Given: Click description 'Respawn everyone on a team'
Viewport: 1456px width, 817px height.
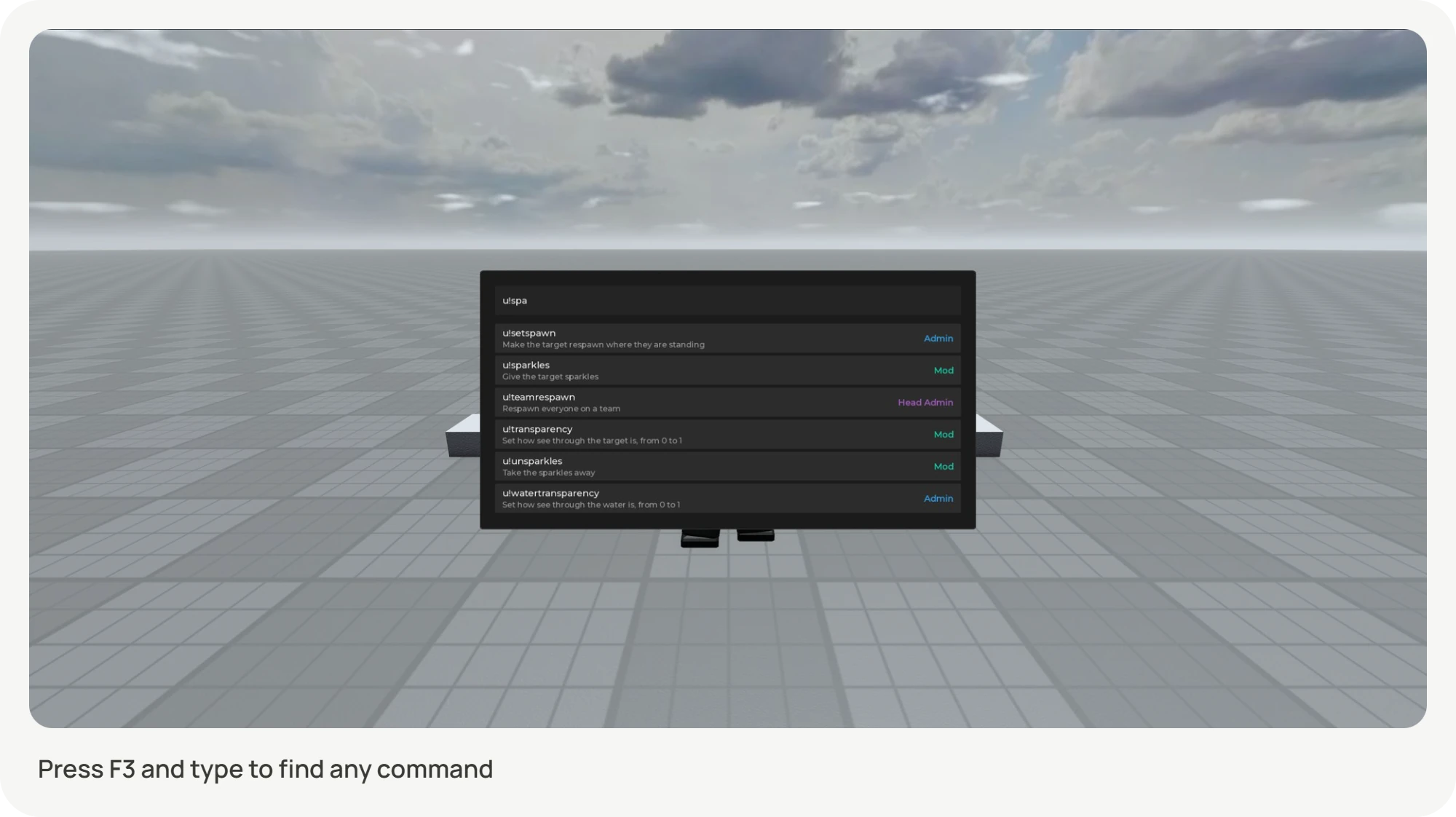Looking at the screenshot, I should point(561,409).
